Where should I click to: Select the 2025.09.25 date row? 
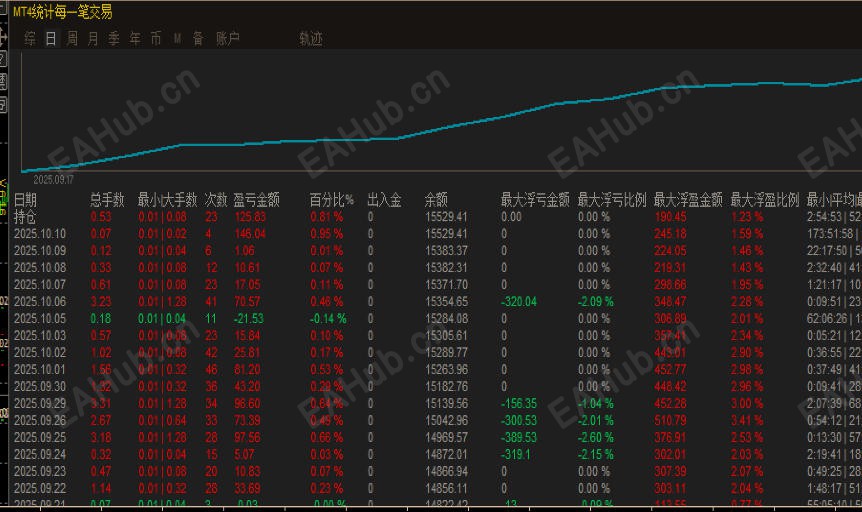click(x=438, y=438)
